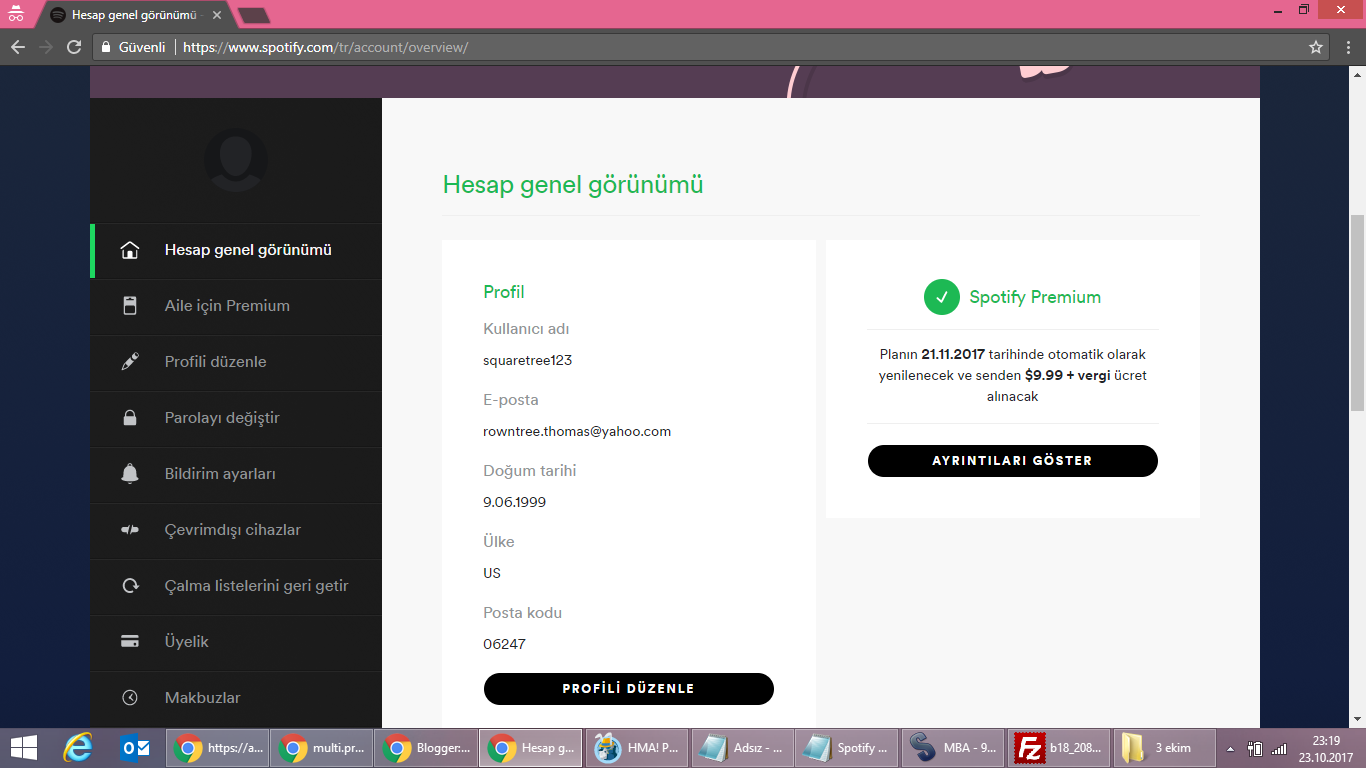Switch to the Spotify notepad taskbar item
This screenshot has width=1366, height=768.
click(848, 748)
